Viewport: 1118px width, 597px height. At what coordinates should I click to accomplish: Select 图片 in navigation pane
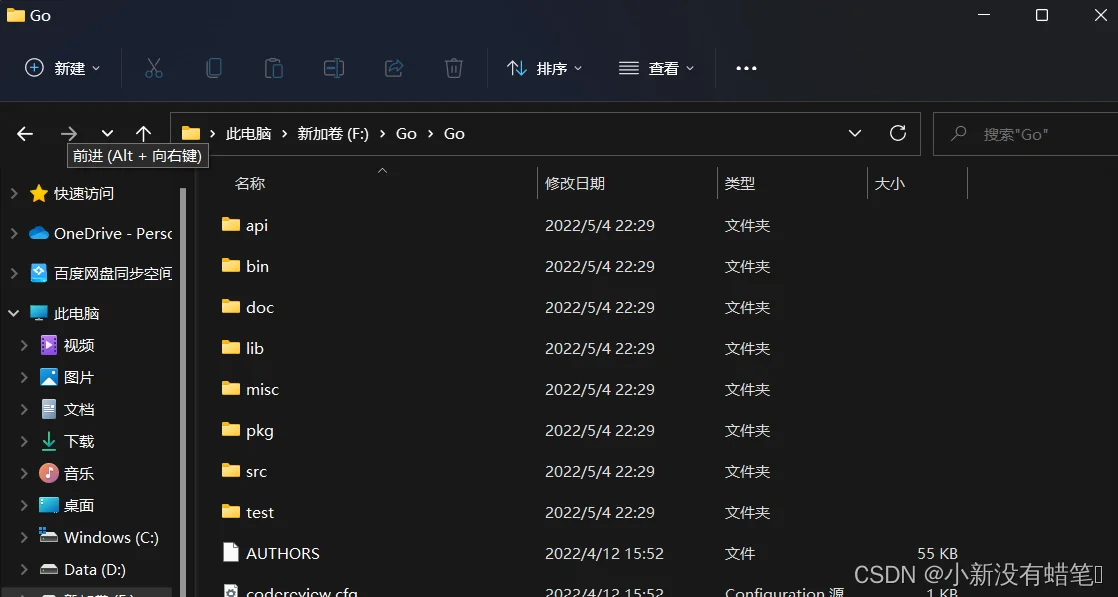click(x=78, y=377)
